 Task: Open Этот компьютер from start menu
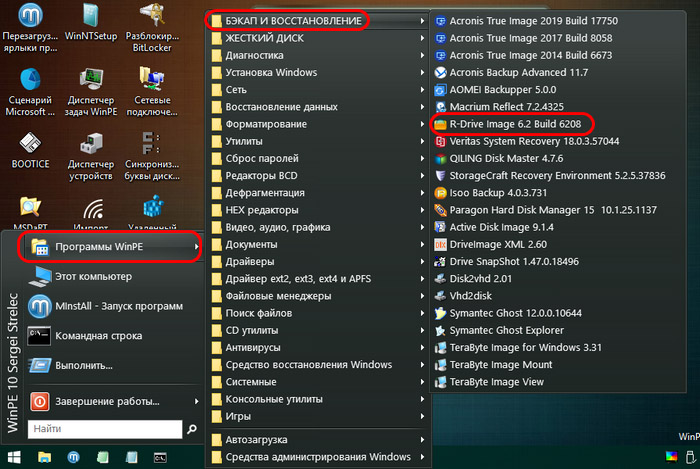113,276
